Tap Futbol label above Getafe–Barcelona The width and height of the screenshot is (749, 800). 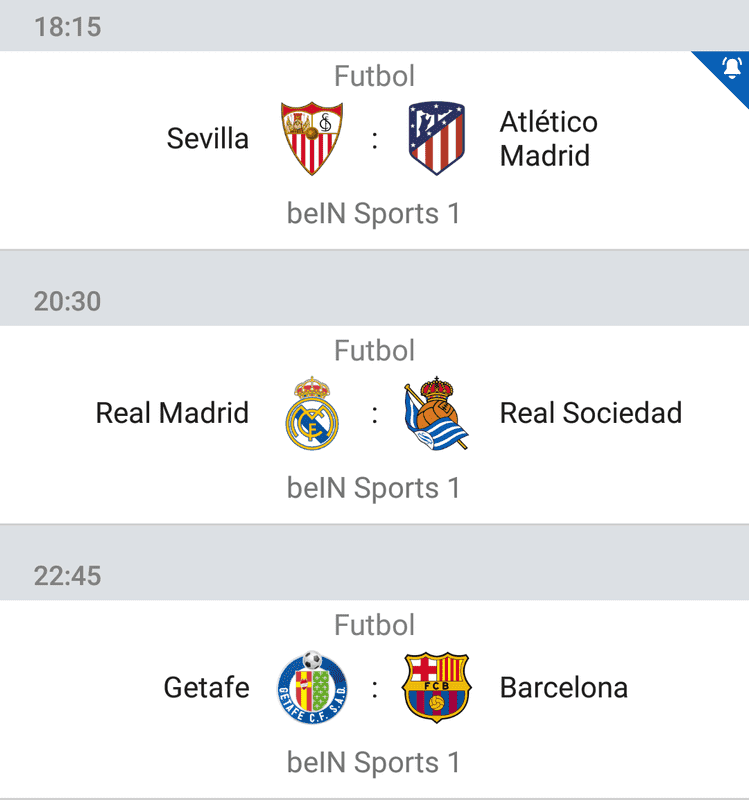(374, 625)
